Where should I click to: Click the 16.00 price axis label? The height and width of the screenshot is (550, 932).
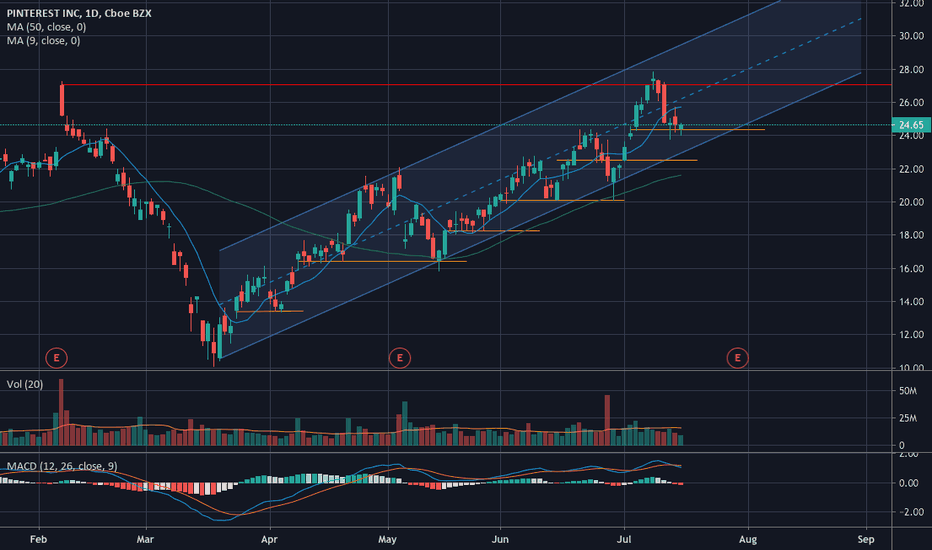click(x=911, y=269)
